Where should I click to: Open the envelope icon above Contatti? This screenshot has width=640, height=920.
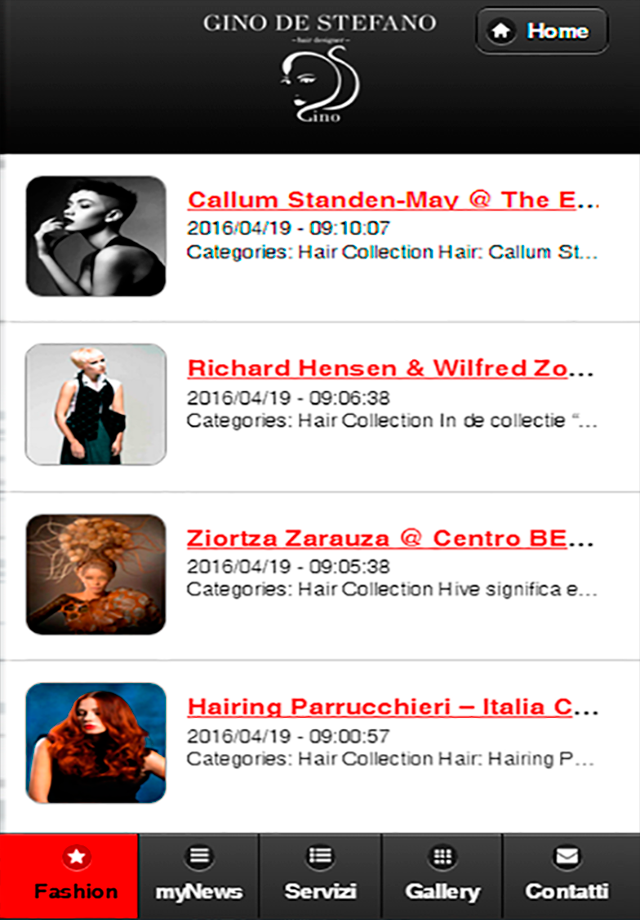click(x=566, y=857)
